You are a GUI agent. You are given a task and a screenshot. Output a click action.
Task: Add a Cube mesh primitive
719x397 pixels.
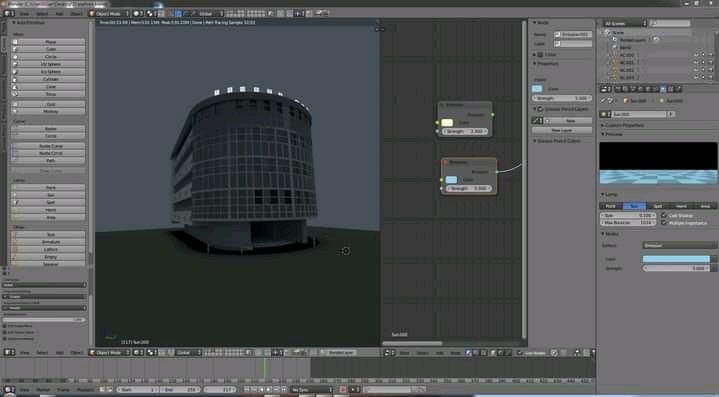coord(48,49)
